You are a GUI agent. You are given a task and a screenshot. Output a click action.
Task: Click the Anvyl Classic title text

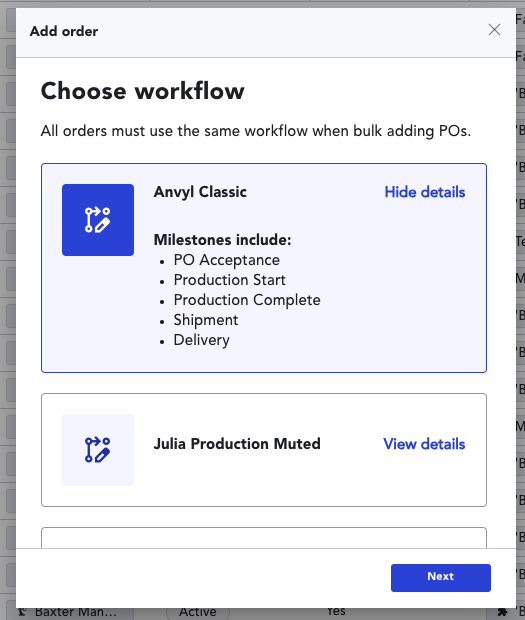200,192
